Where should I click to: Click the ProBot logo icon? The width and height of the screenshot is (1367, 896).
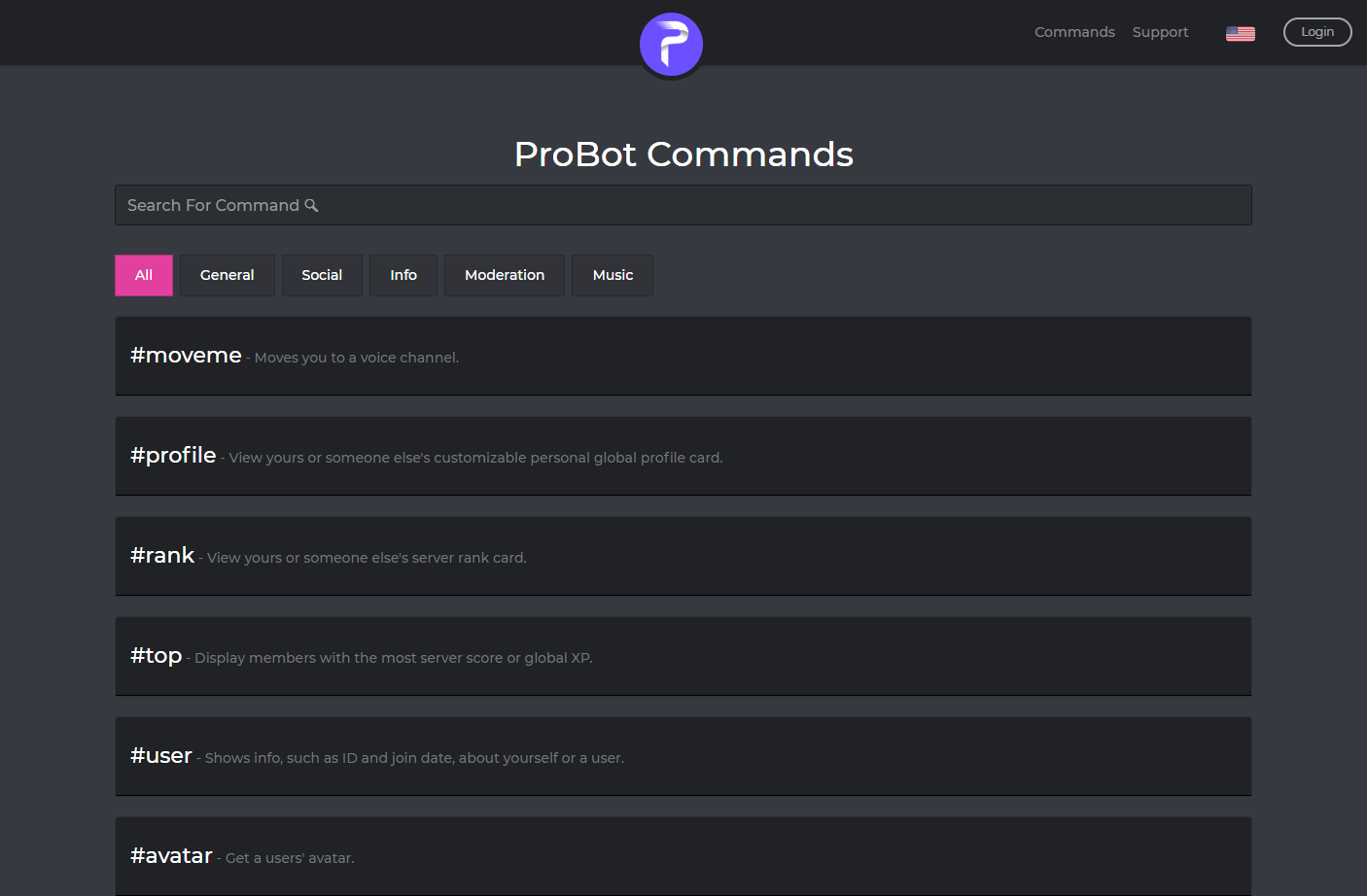coord(671,45)
